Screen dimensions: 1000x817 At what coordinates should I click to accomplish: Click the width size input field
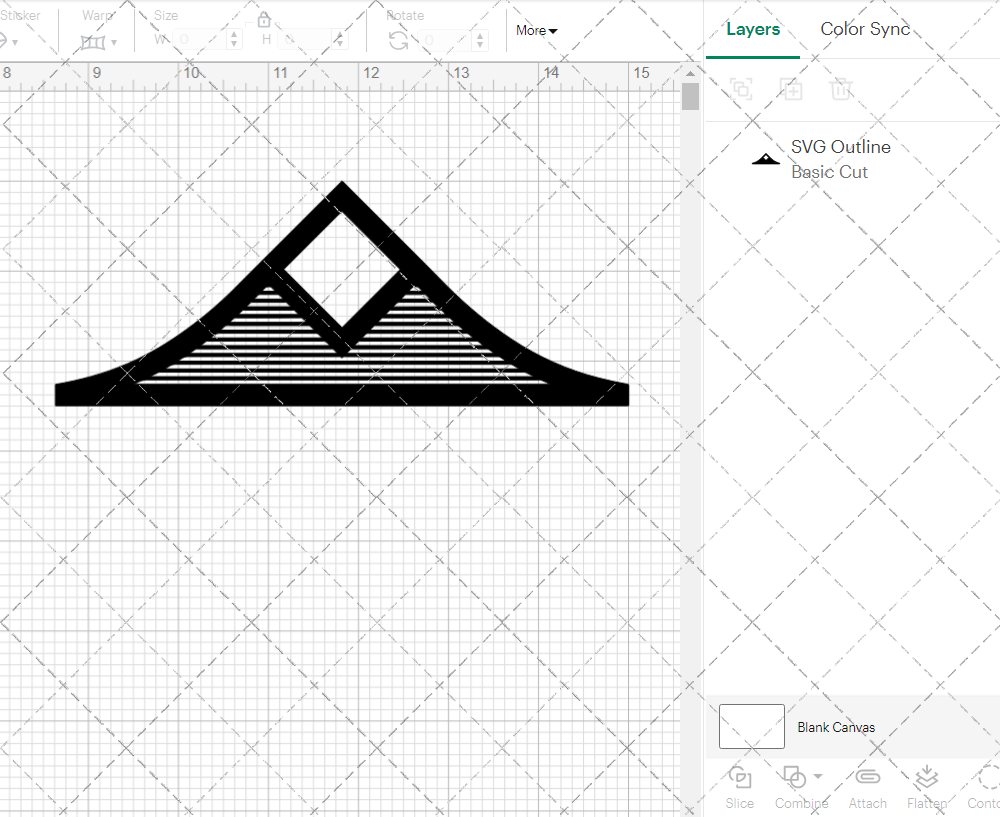pyautogui.click(x=202, y=40)
